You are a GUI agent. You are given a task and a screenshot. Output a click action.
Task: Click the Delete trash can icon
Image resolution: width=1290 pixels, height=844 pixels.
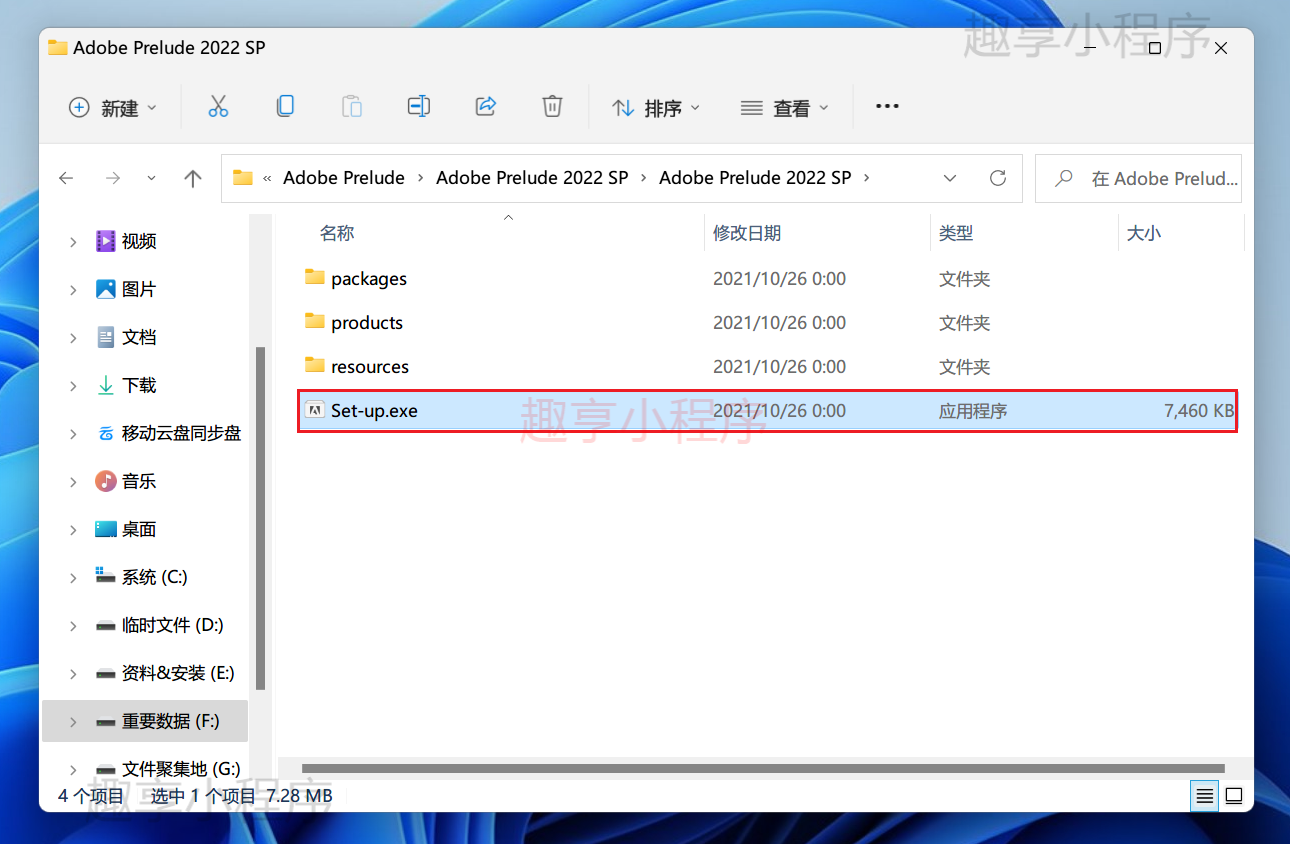(552, 106)
